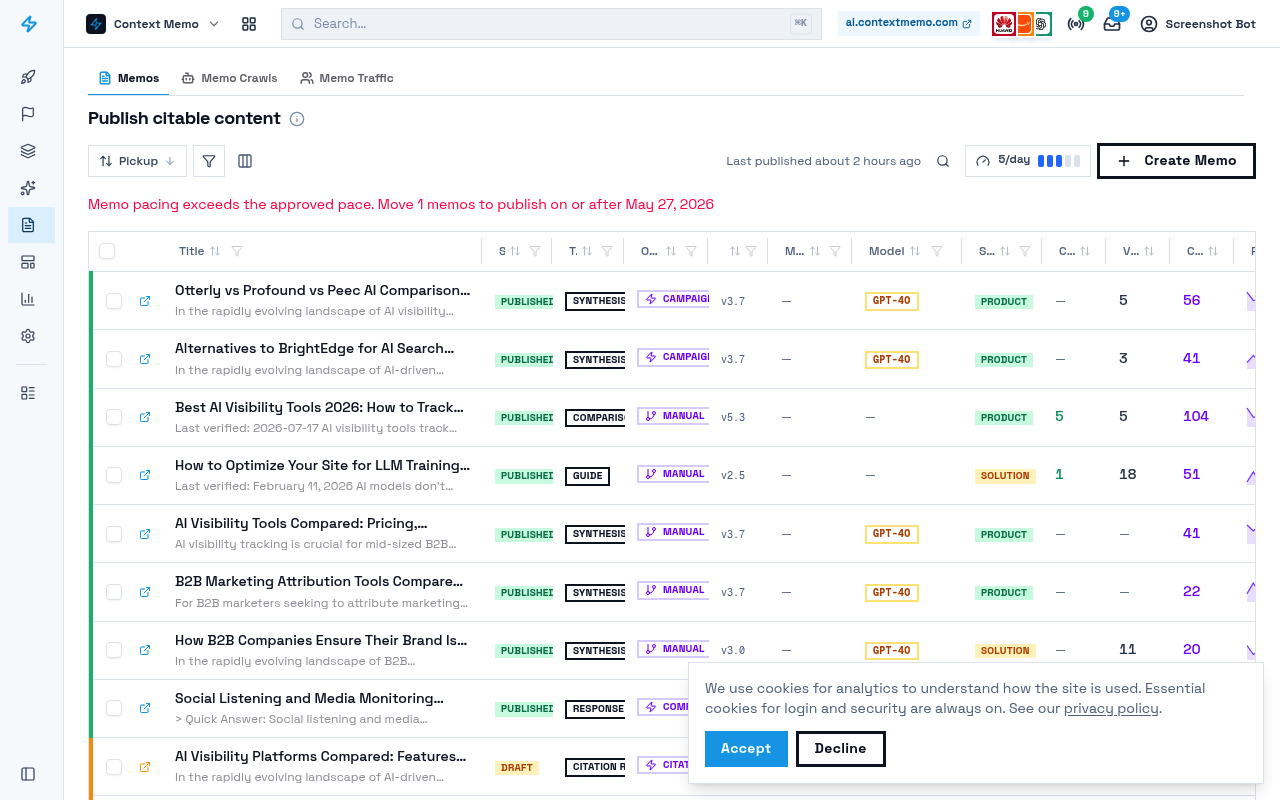The width and height of the screenshot is (1280, 800).
Task: Open the privacy policy link
Action: coord(1111,709)
